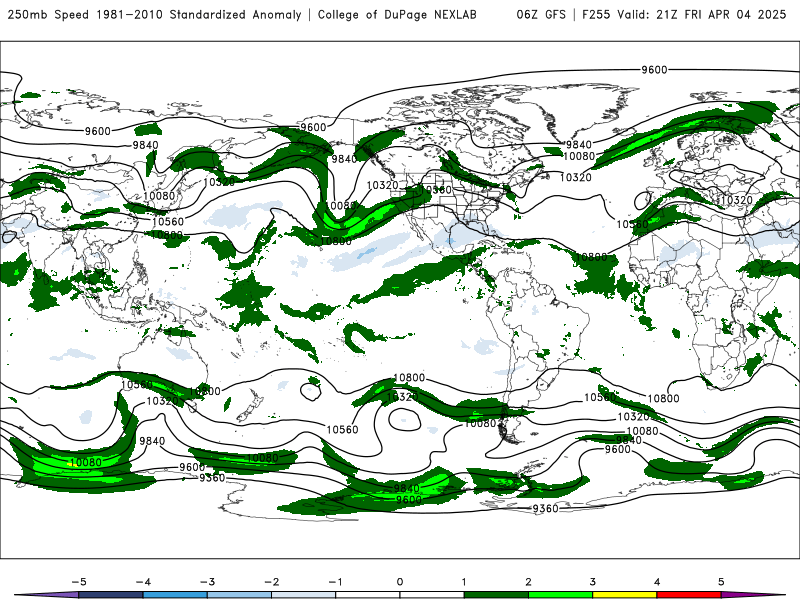
Task: Select the blue -4 to -3 colorbar segment
Action: coord(175,595)
